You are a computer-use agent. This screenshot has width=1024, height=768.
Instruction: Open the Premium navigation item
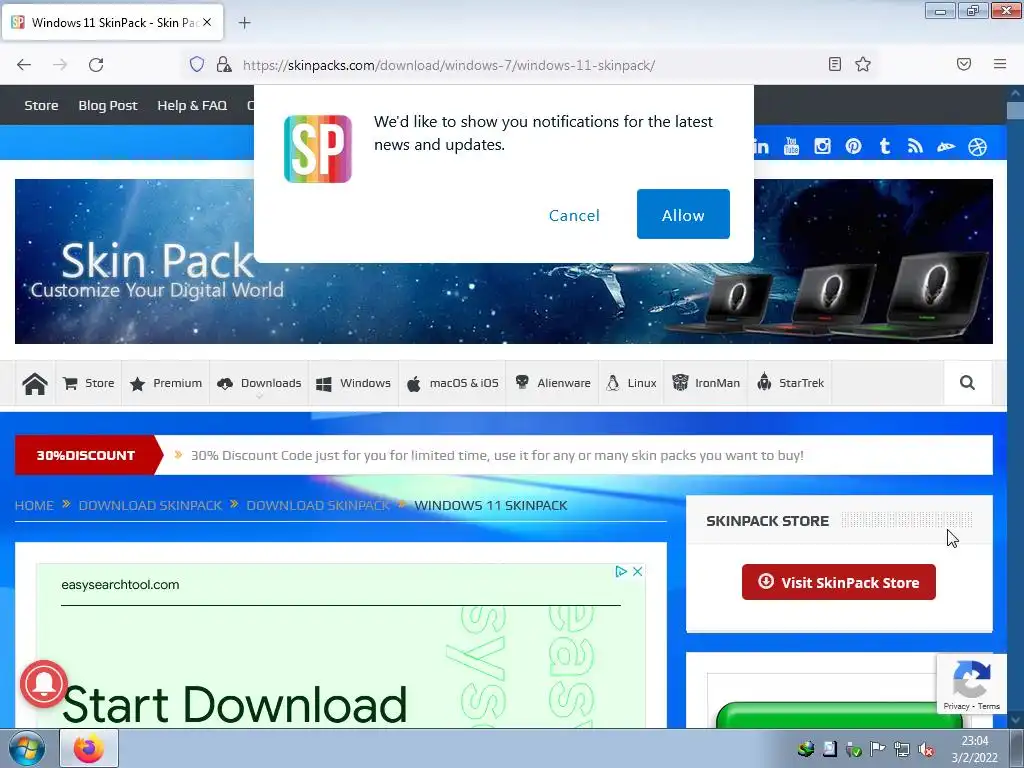tap(166, 383)
